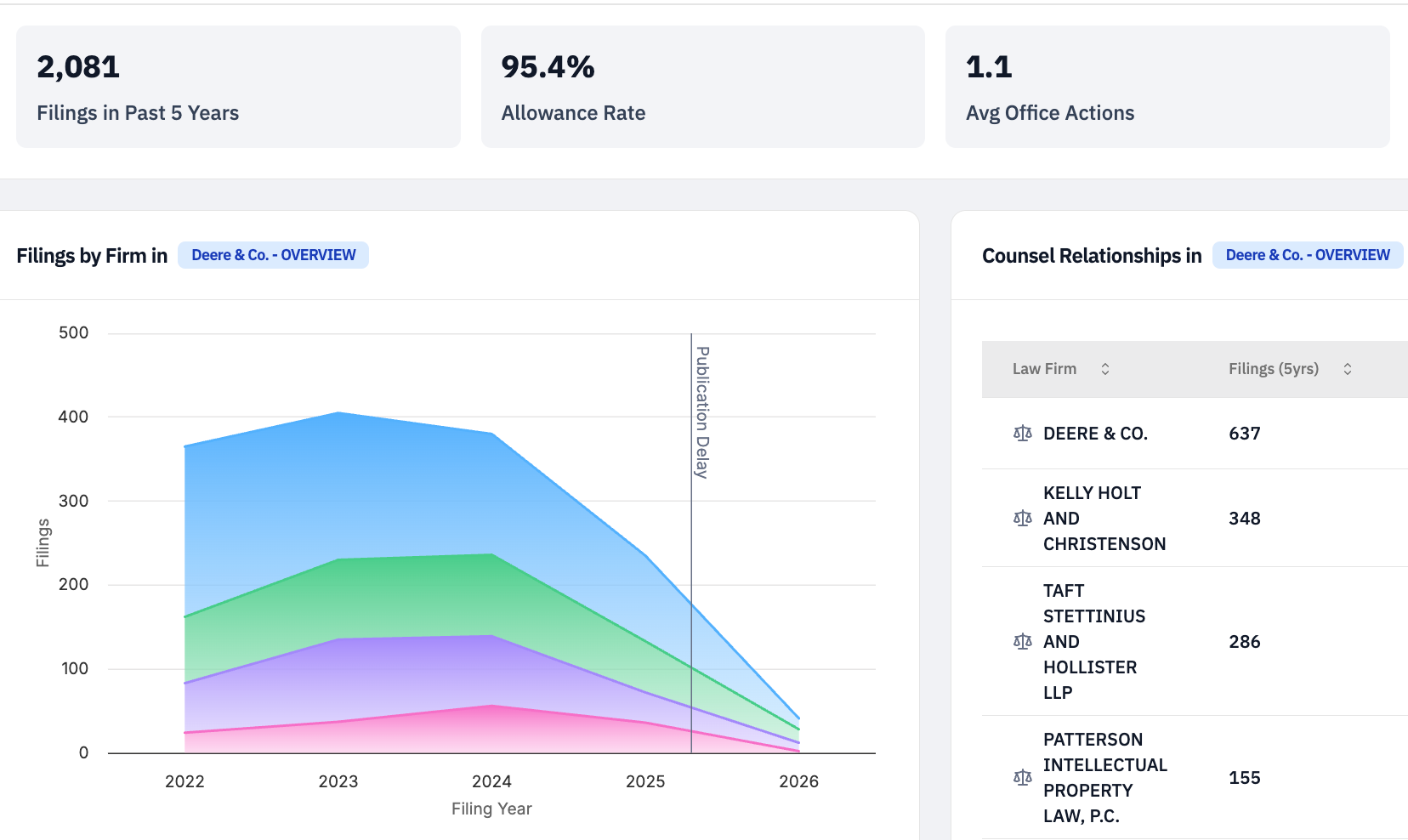Image resolution: width=1408 pixels, height=840 pixels.
Task: Click Deere & Co. - OVERVIEW tag in Counsel Relationships
Action: [1308, 255]
